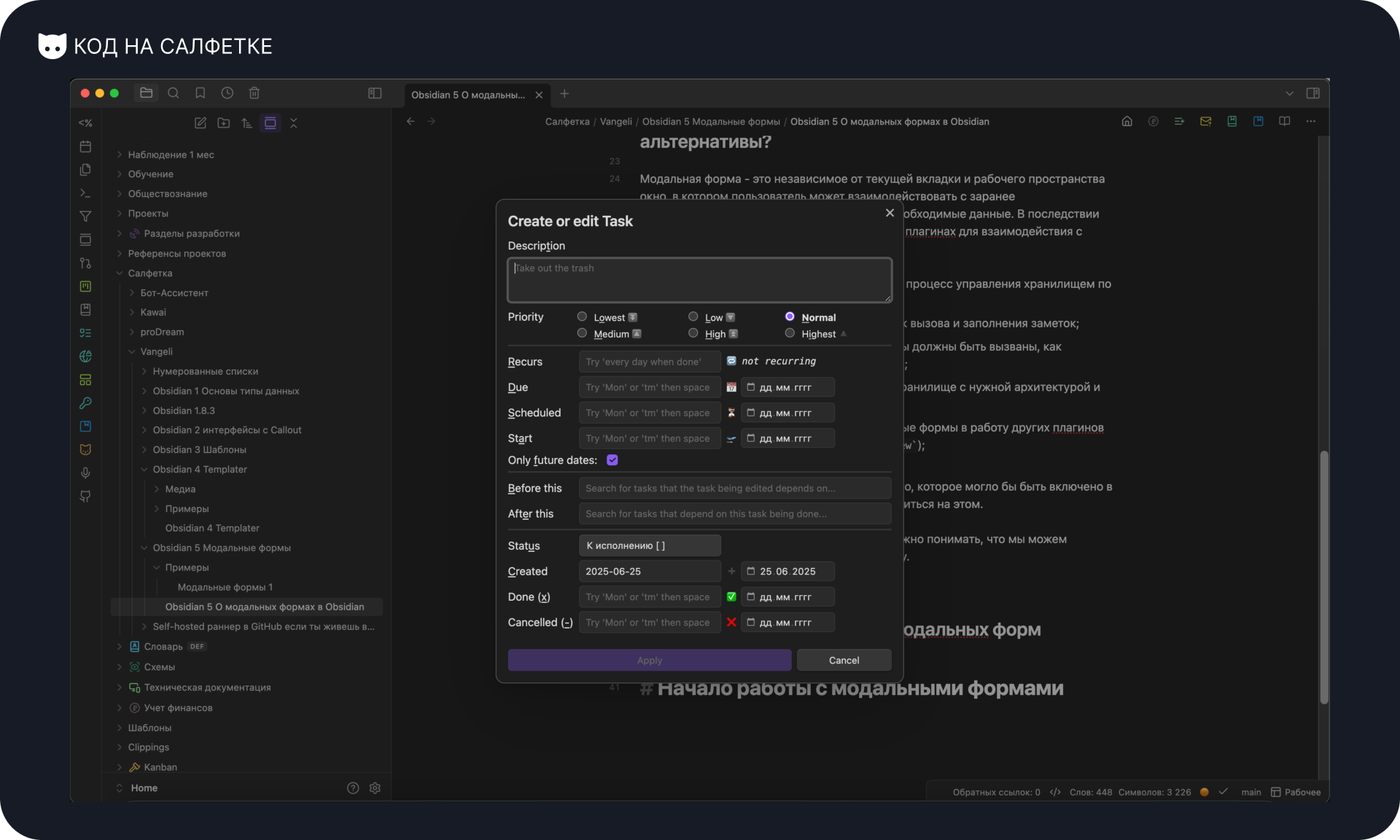Open 'Рабочее' workspace in status bar
Viewport: 1400px width, 840px height.
(x=1296, y=793)
